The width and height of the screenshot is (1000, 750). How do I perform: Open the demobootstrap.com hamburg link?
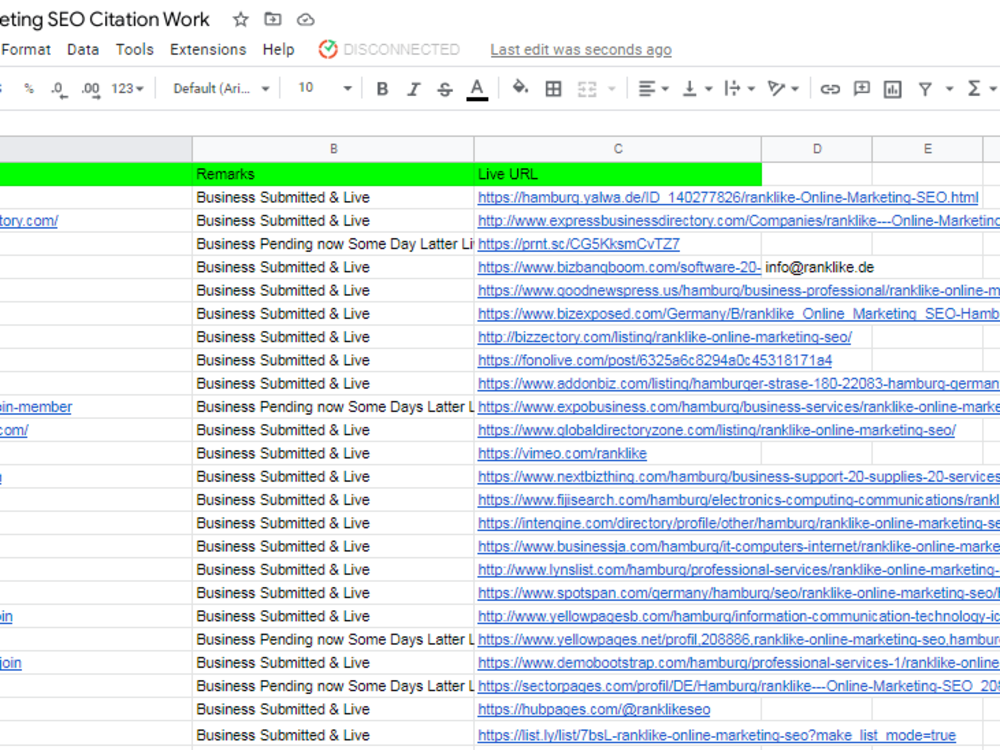pyautogui.click(x=738, y=663)
